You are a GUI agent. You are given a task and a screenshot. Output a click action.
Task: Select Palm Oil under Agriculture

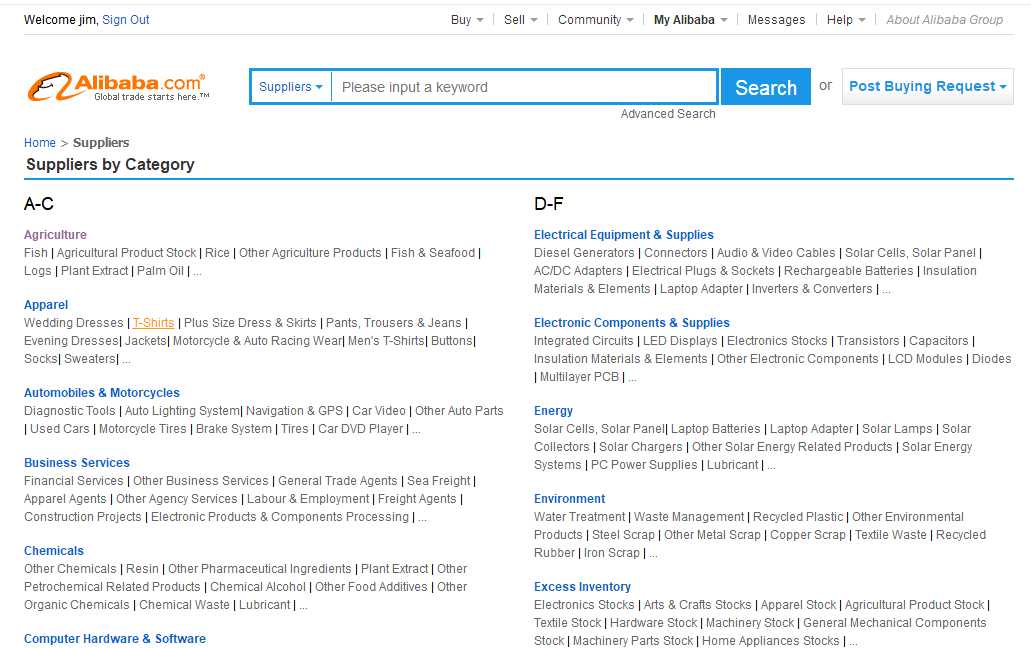(160, 271)
